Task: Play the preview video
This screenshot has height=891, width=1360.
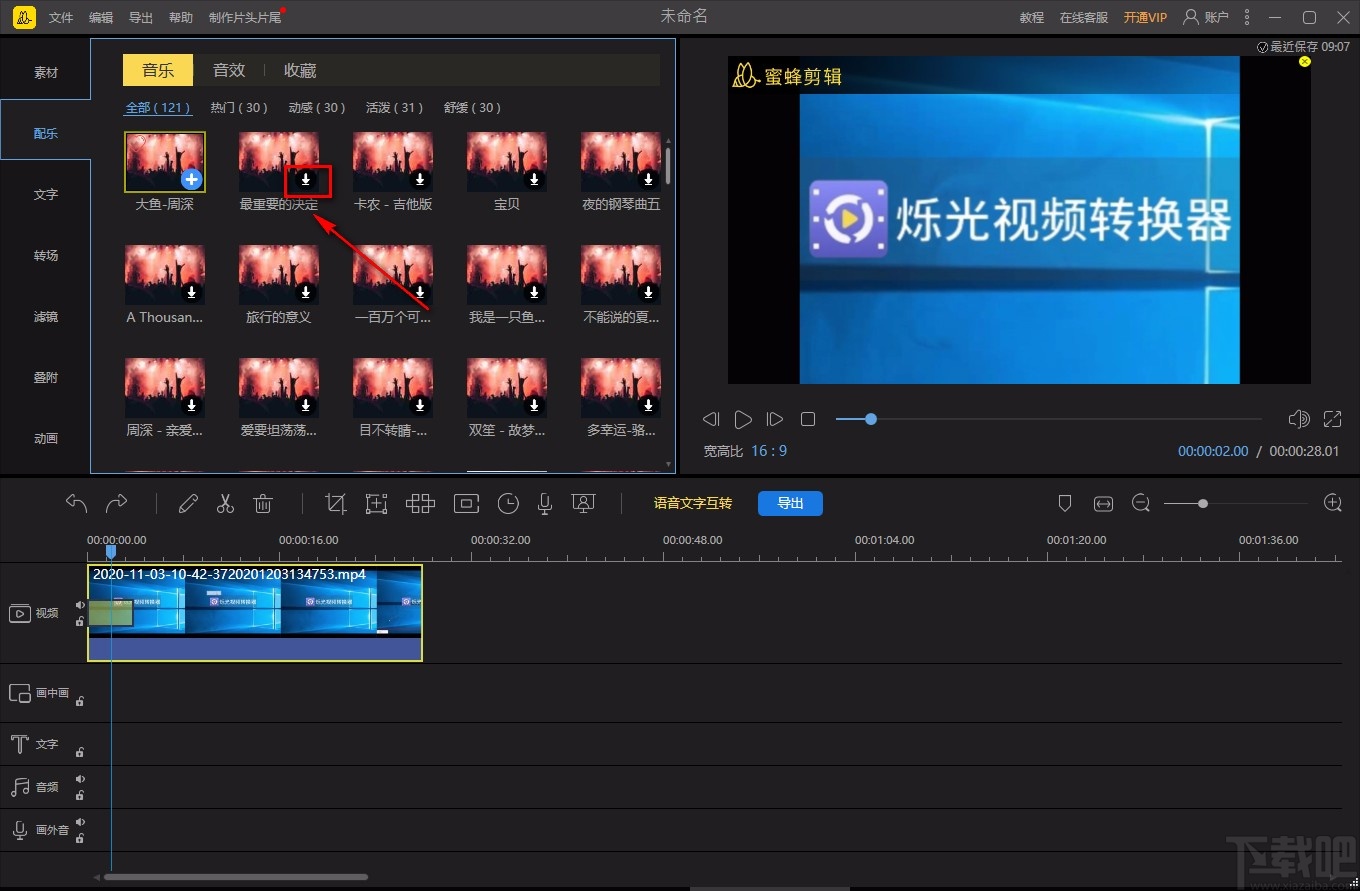Action: tap(743, 419)
